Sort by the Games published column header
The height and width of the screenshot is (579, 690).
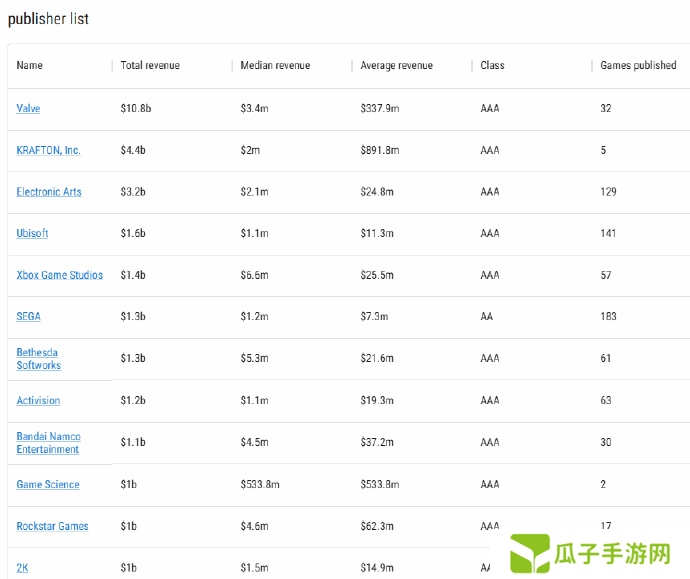pyautogui.click(x=638, y=65)
